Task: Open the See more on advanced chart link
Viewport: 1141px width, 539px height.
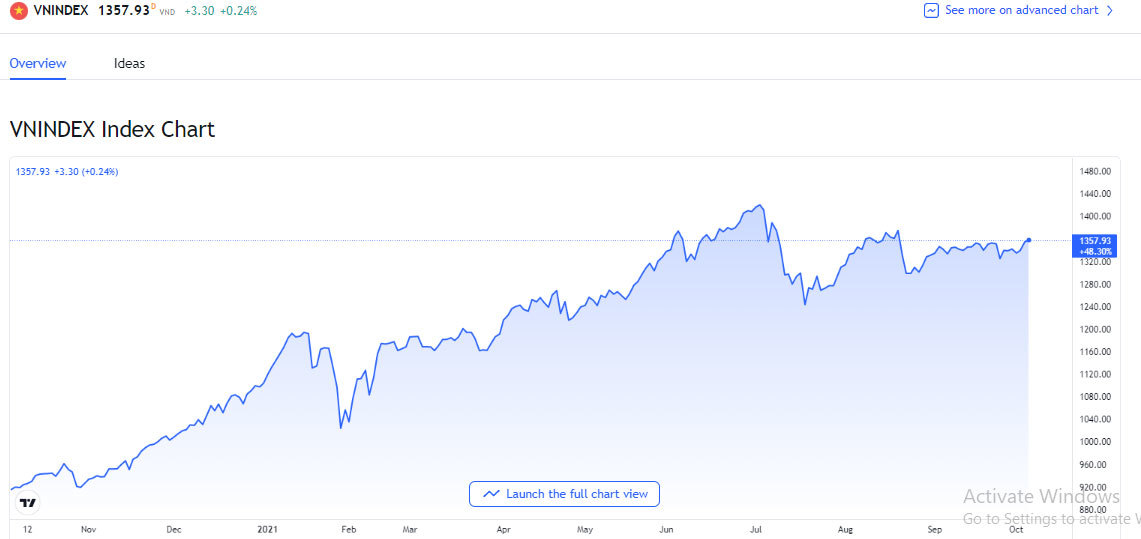Action: click(1021, 10)
